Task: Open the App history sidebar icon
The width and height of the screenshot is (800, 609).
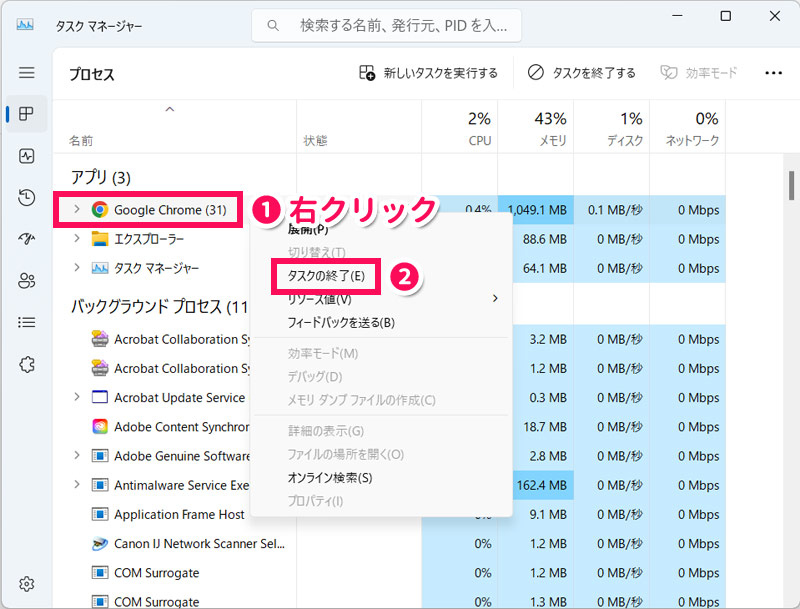Action: tap(27, 197)
